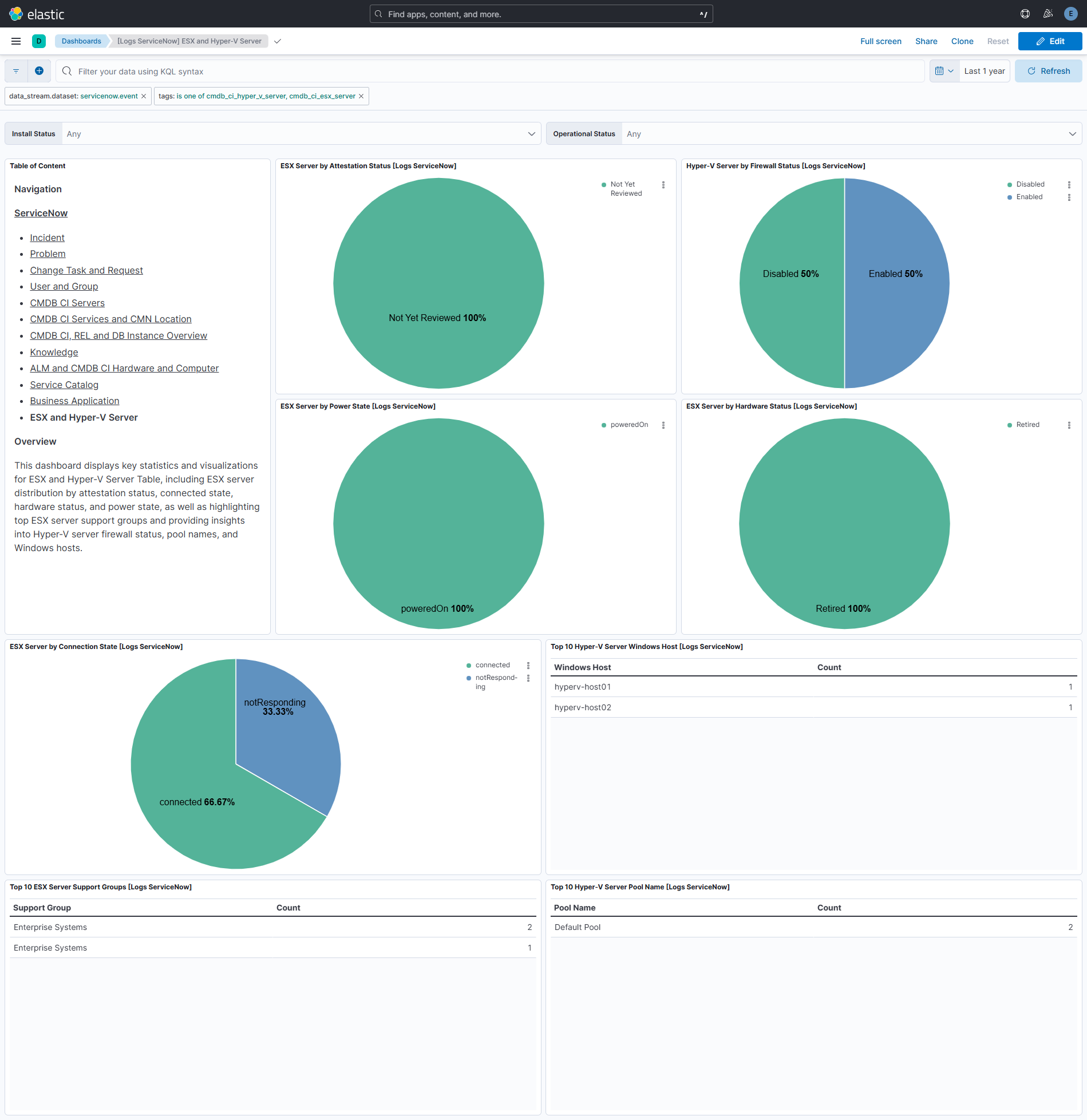Viewport: 1087px width, 1120px height.
Task: Toggle the poweredOn legend entry
Action: [x=629, y=424]
